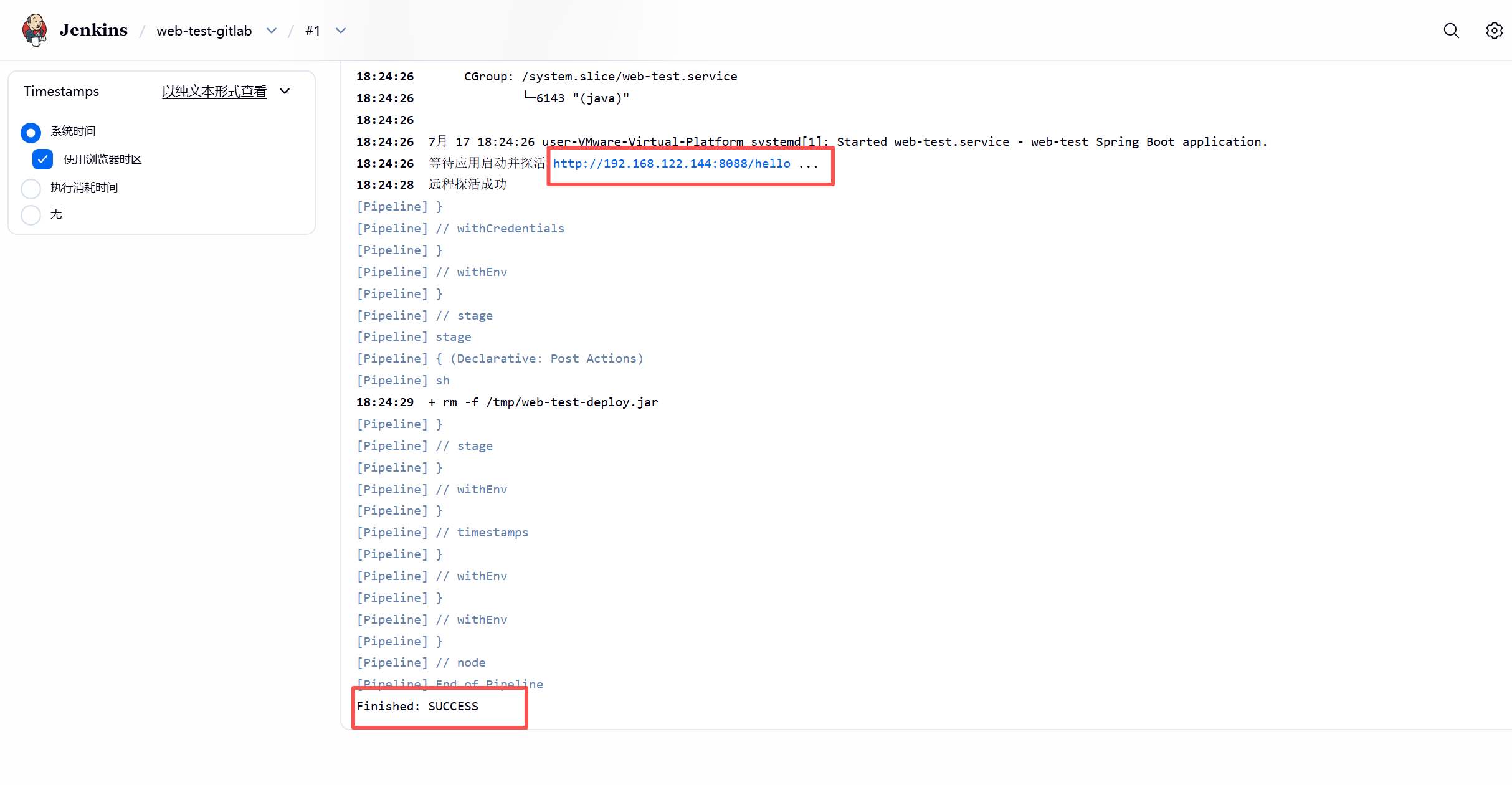Click the Jenkins butler logo
Image resolution: width=1512 pixels, height=785 pixels.
click(x=35, y=30)
